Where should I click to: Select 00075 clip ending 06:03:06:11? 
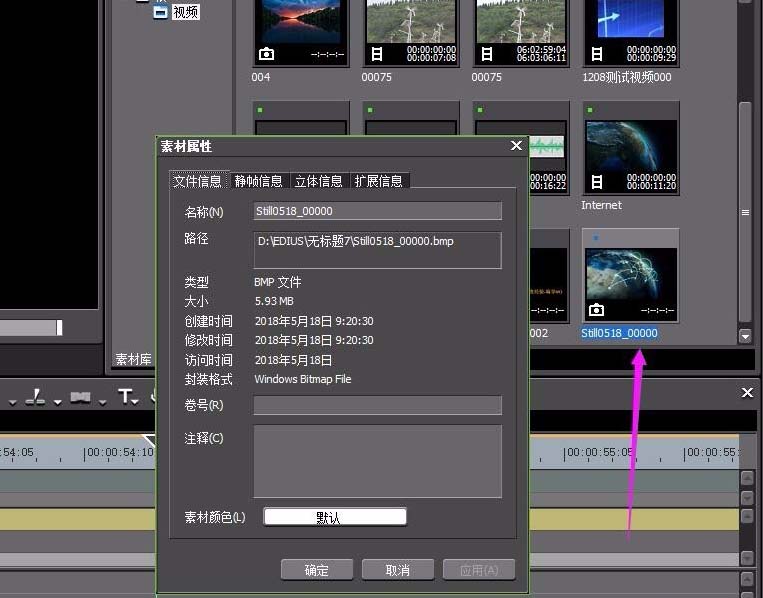(521, 32)
